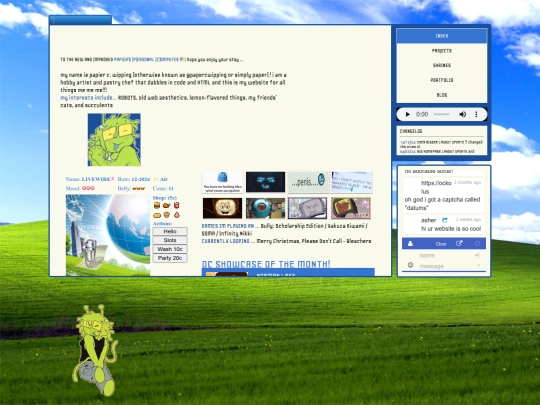Open the chat emoji smiley picker

pos(411,265)
